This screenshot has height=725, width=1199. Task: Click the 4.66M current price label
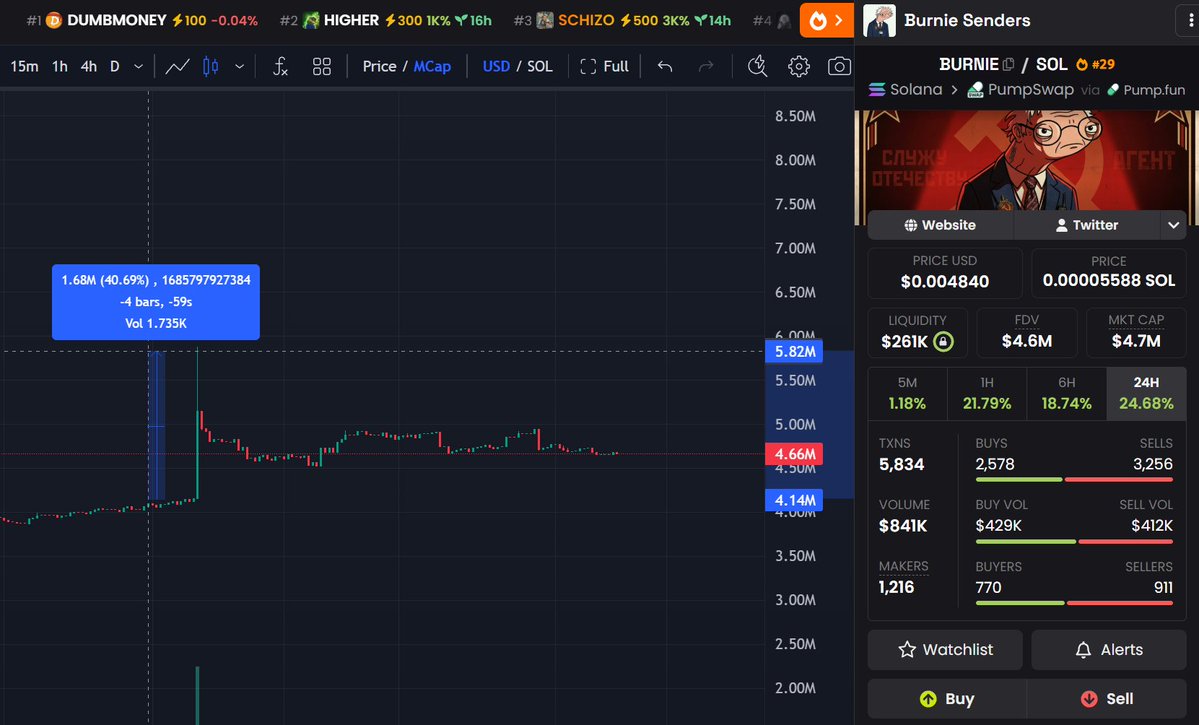(794, 454)
